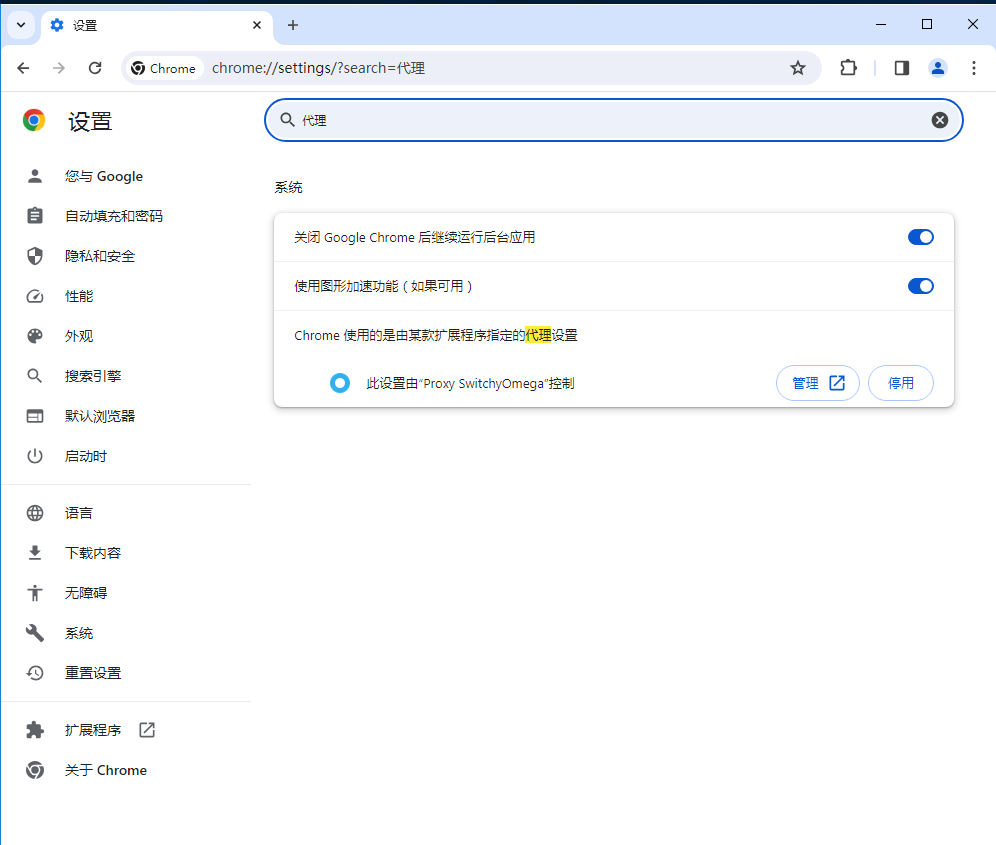This screenshot has width=996, height=845.
Task: Open new tab with plus icon
Action: (293, 25)
